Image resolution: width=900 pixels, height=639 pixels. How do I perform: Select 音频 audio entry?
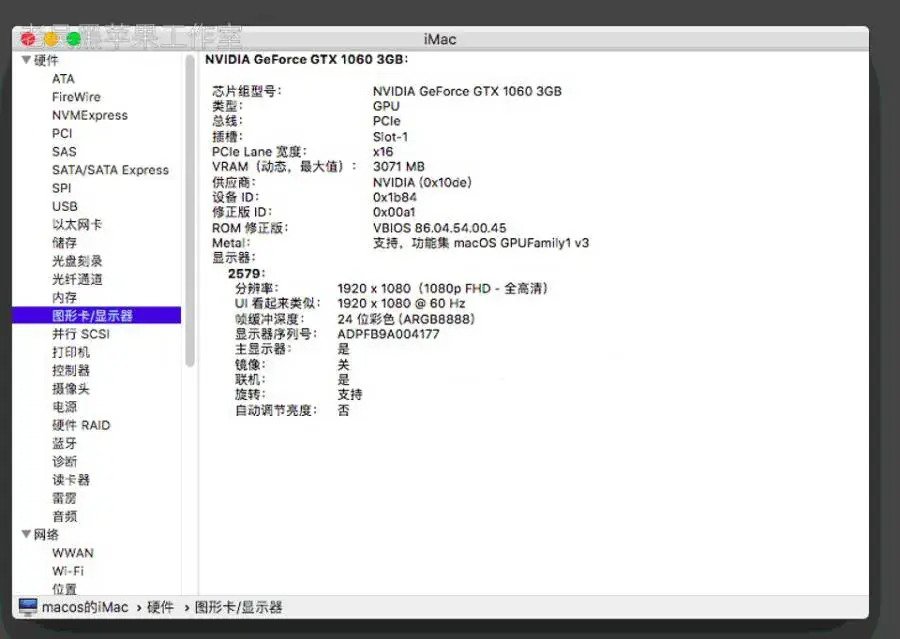coord(64,517)
